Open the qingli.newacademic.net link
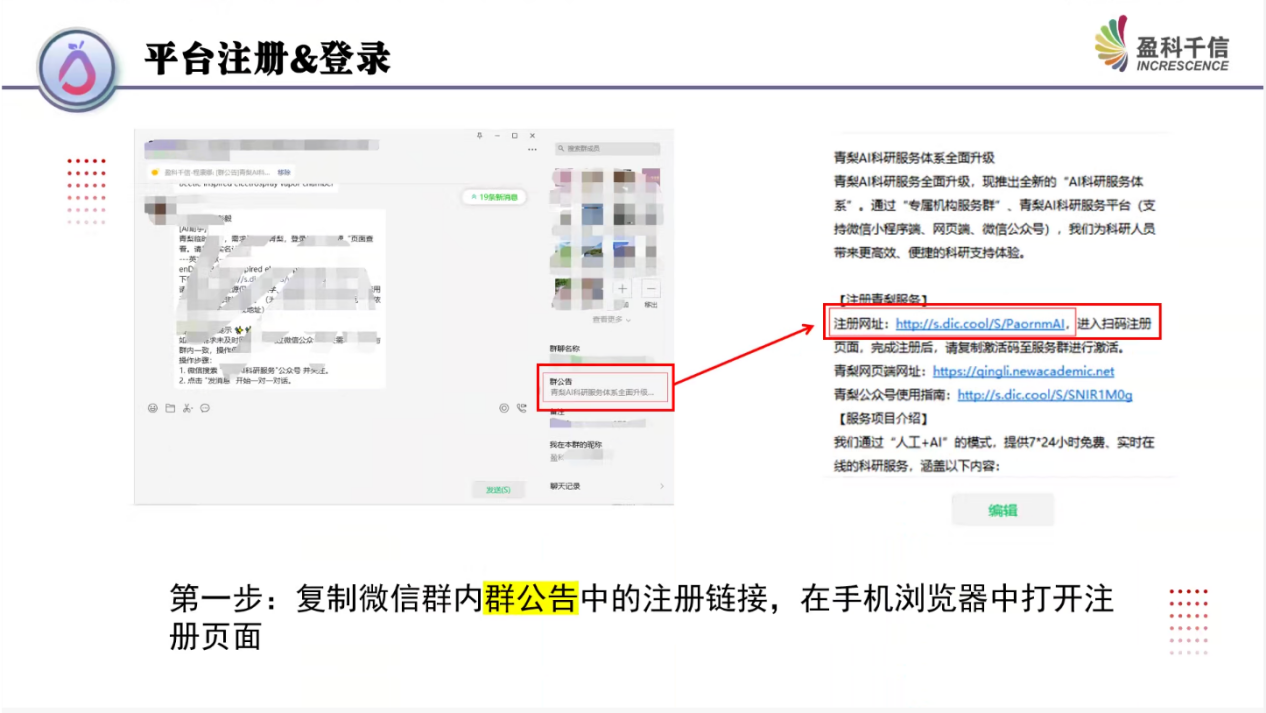1266x713 pixels. click(x=1023, y=371)
